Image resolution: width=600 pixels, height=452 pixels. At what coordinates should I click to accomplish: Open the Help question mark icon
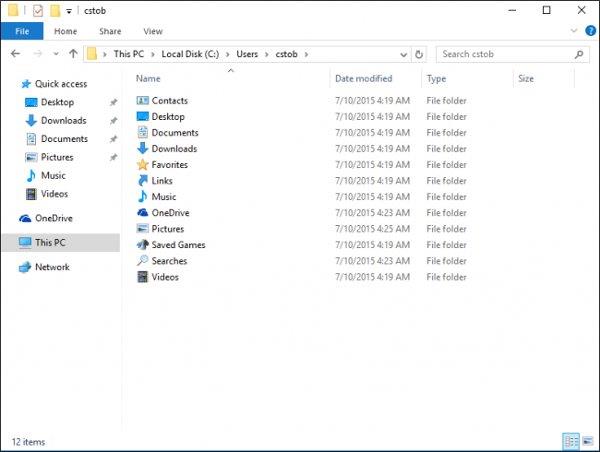pos(590,31)
